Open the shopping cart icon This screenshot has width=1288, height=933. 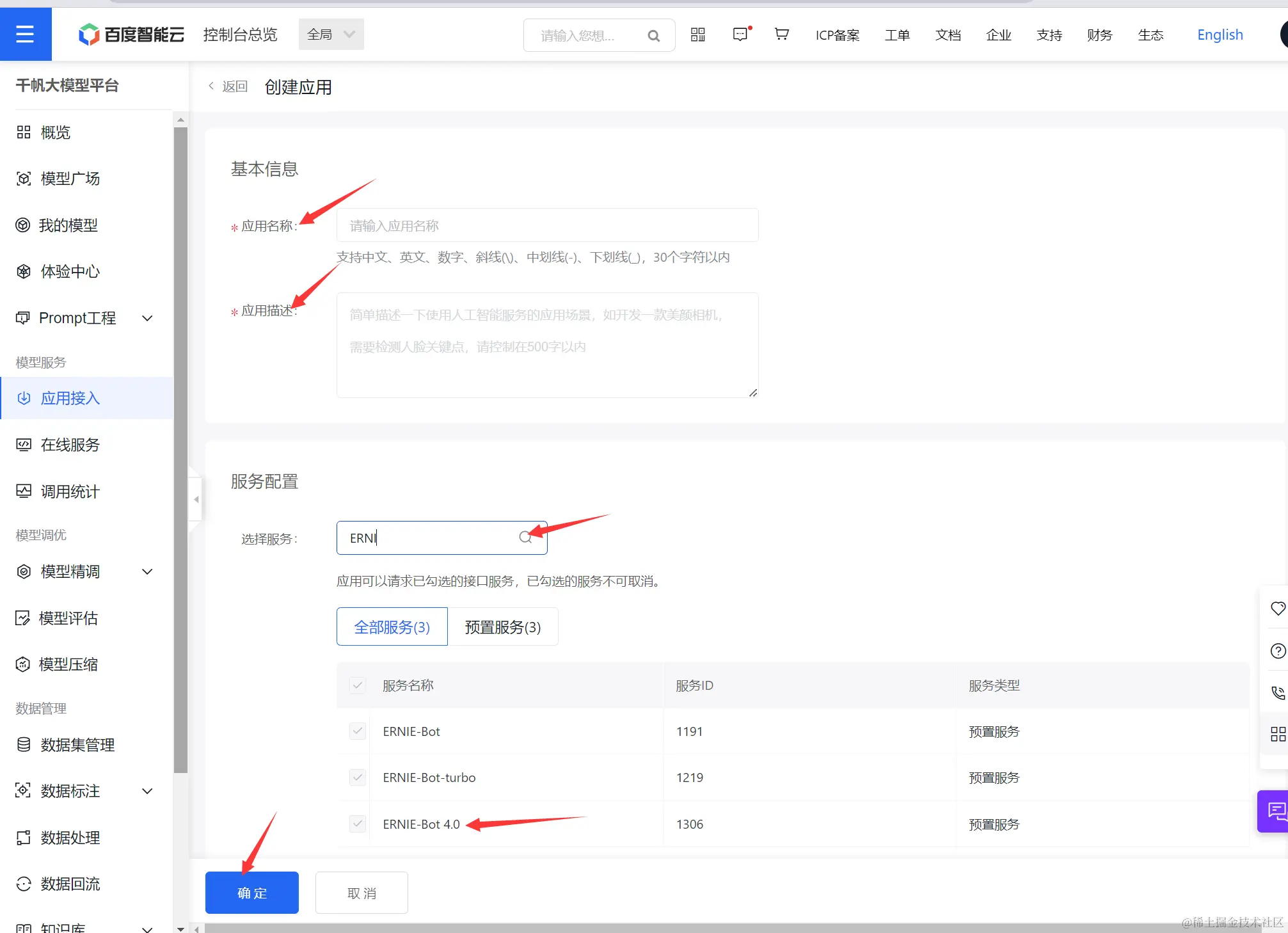coord(781,35)
